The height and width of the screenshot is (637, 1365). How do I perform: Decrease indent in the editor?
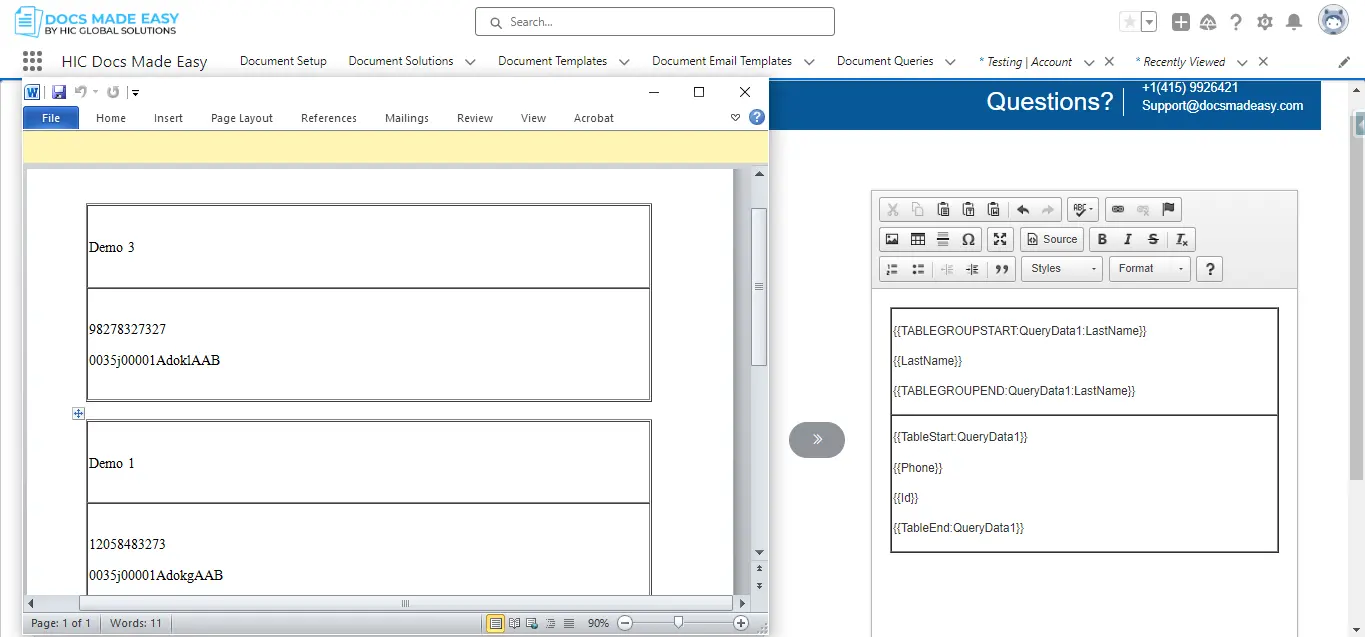(947, 269)
